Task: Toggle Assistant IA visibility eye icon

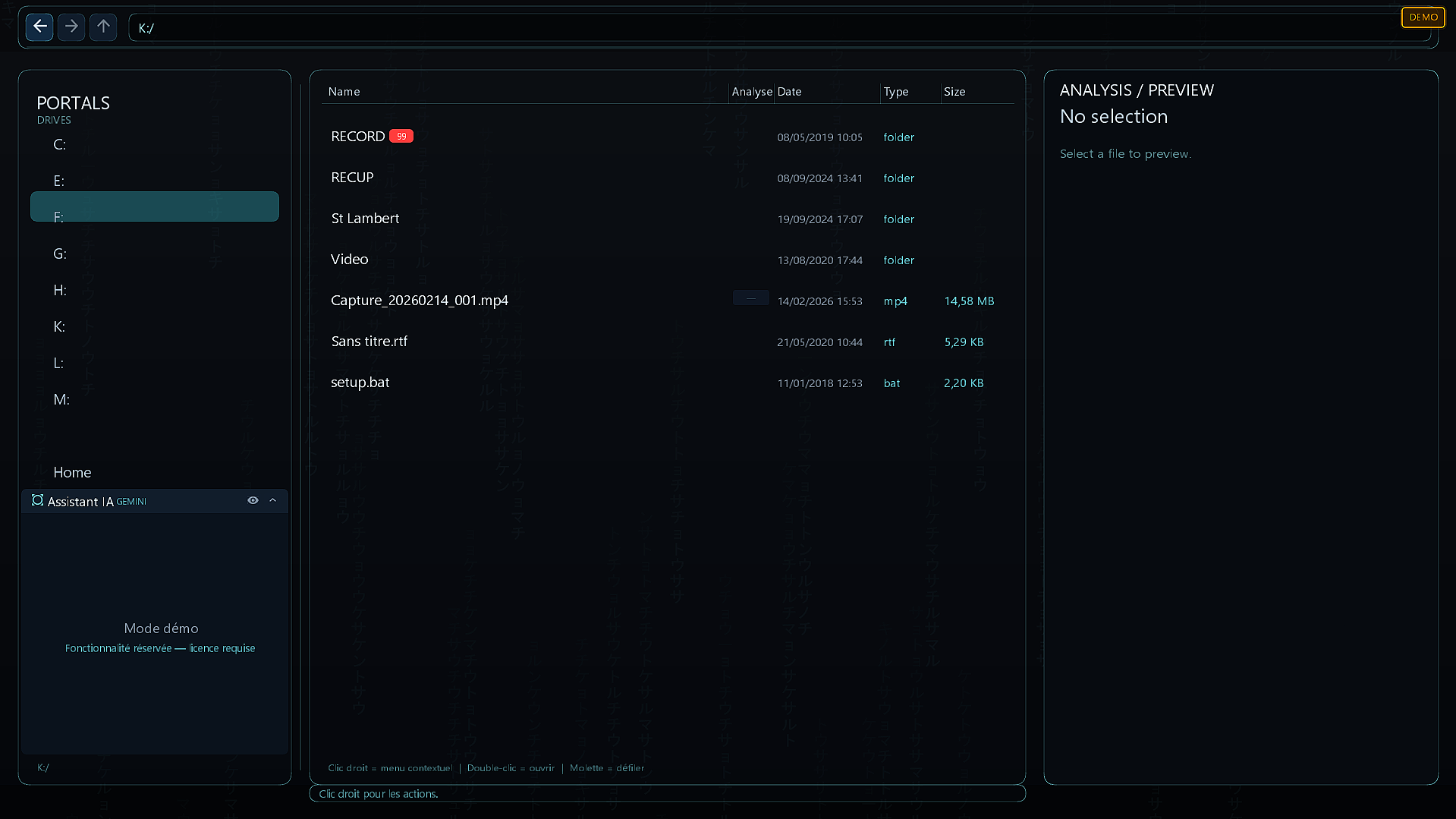Action: click(x=253, y=500)
